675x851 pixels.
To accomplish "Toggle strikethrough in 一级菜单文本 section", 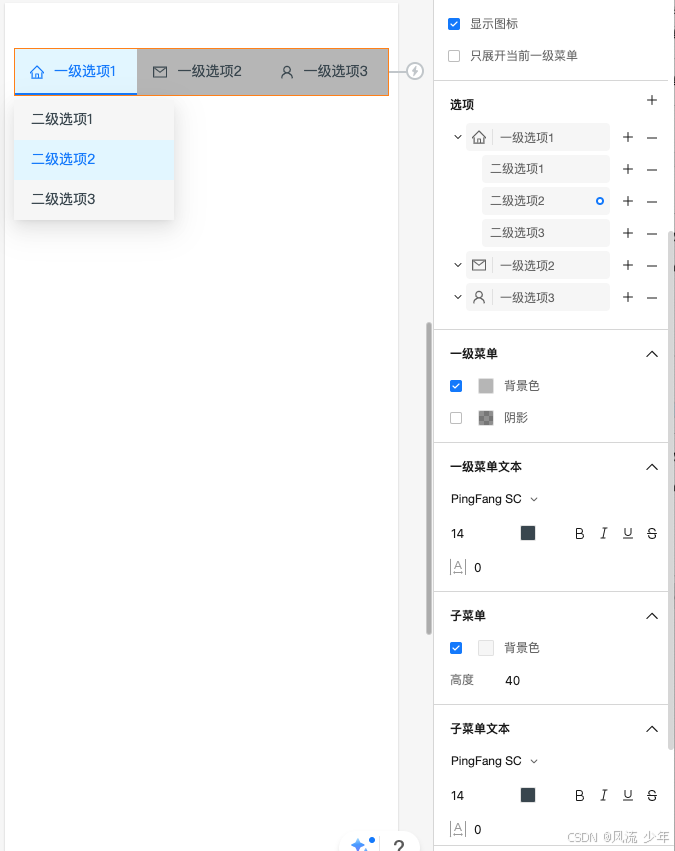I will (x=652, y=534).
